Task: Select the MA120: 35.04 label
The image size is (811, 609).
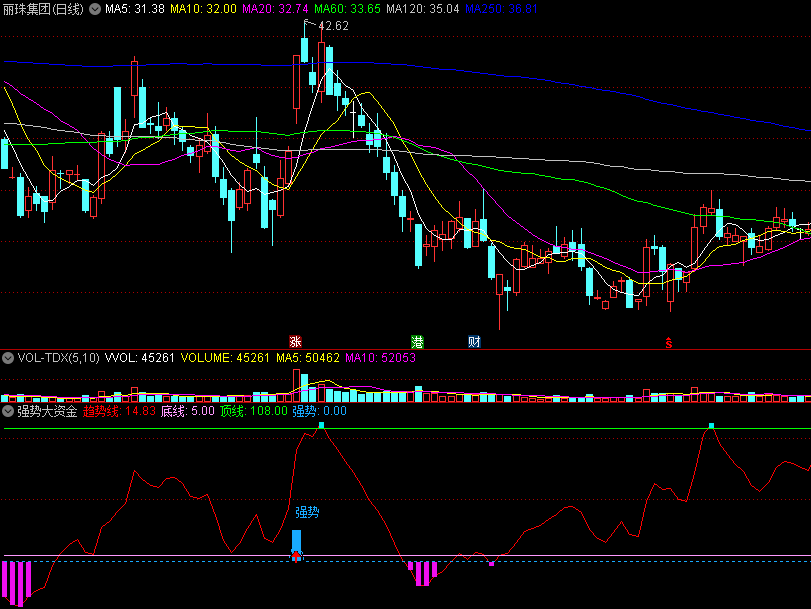Action: tap(423, 9)
